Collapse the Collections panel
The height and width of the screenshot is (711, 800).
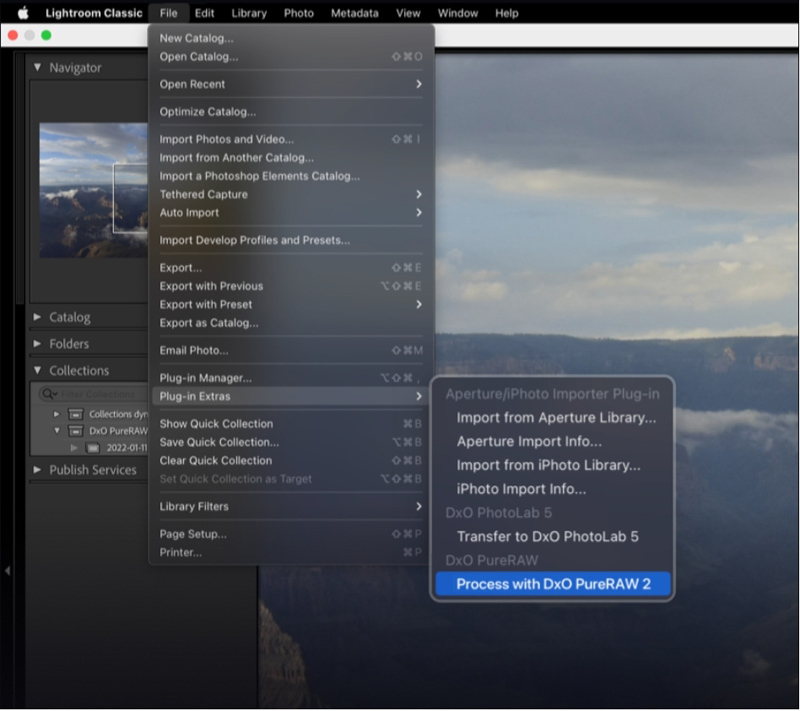click(38, 370)
